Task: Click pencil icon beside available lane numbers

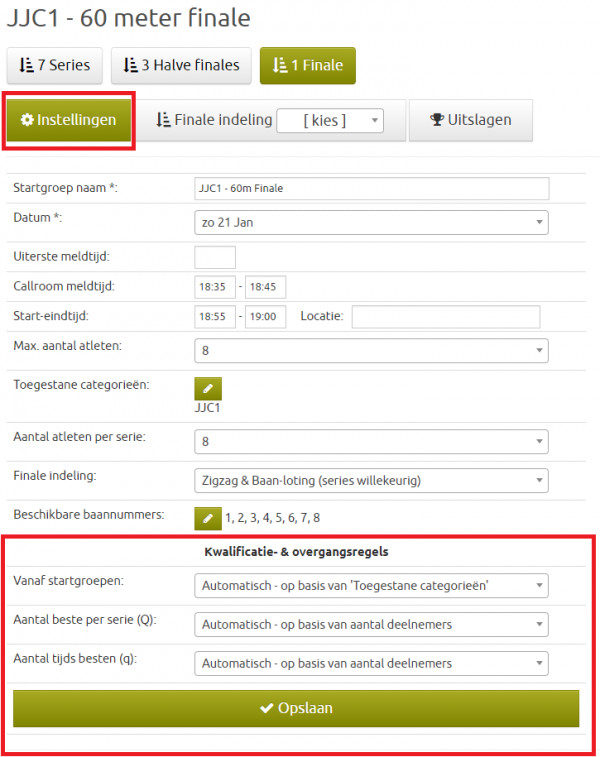Action: click(x=208, y=517)
